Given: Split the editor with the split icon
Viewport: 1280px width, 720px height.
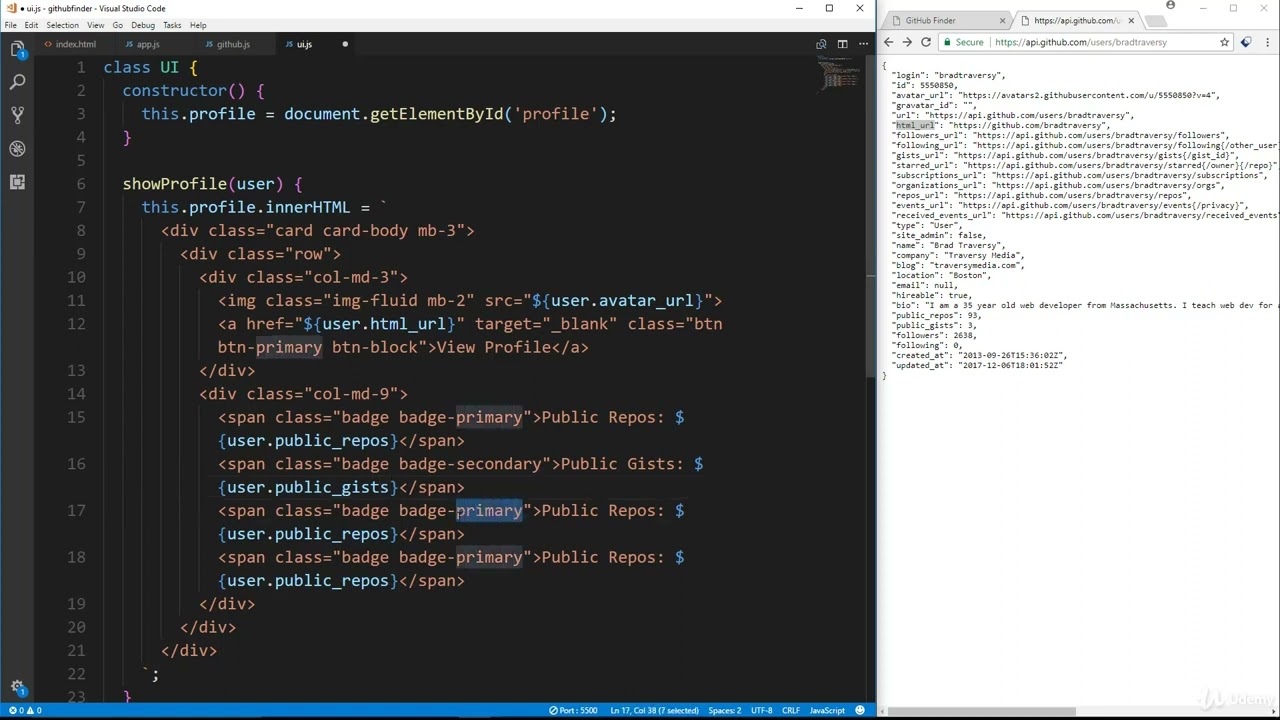Looking at the screenshot, I should [842, 44].
